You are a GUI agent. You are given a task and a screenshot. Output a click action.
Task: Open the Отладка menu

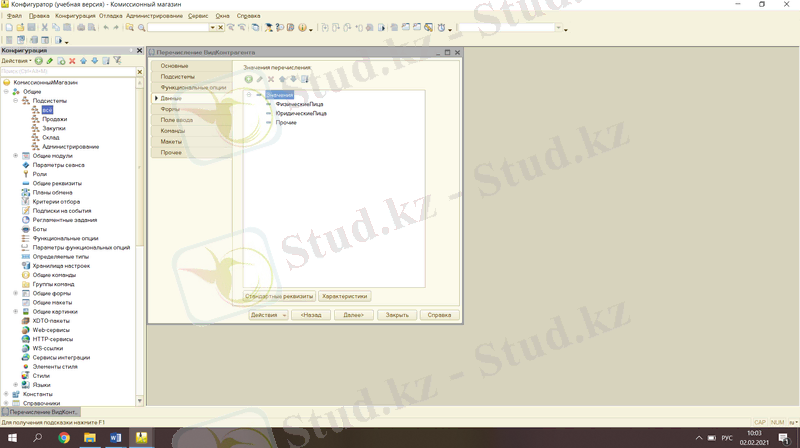coord(111,16)
